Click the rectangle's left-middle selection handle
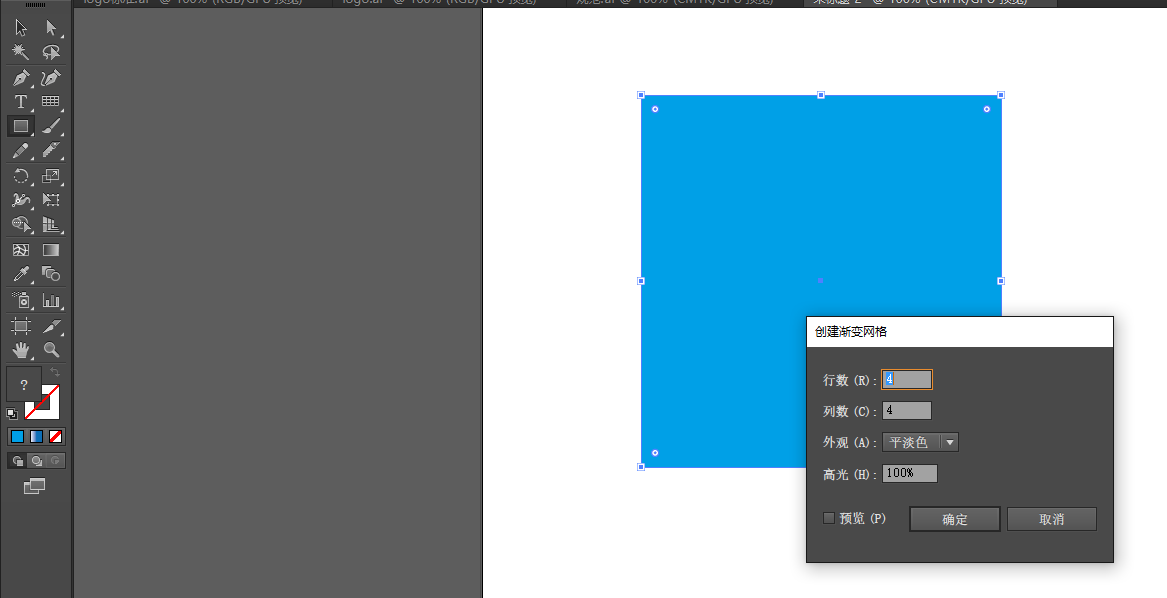1167x598 pixels. (x=641, y=281)
